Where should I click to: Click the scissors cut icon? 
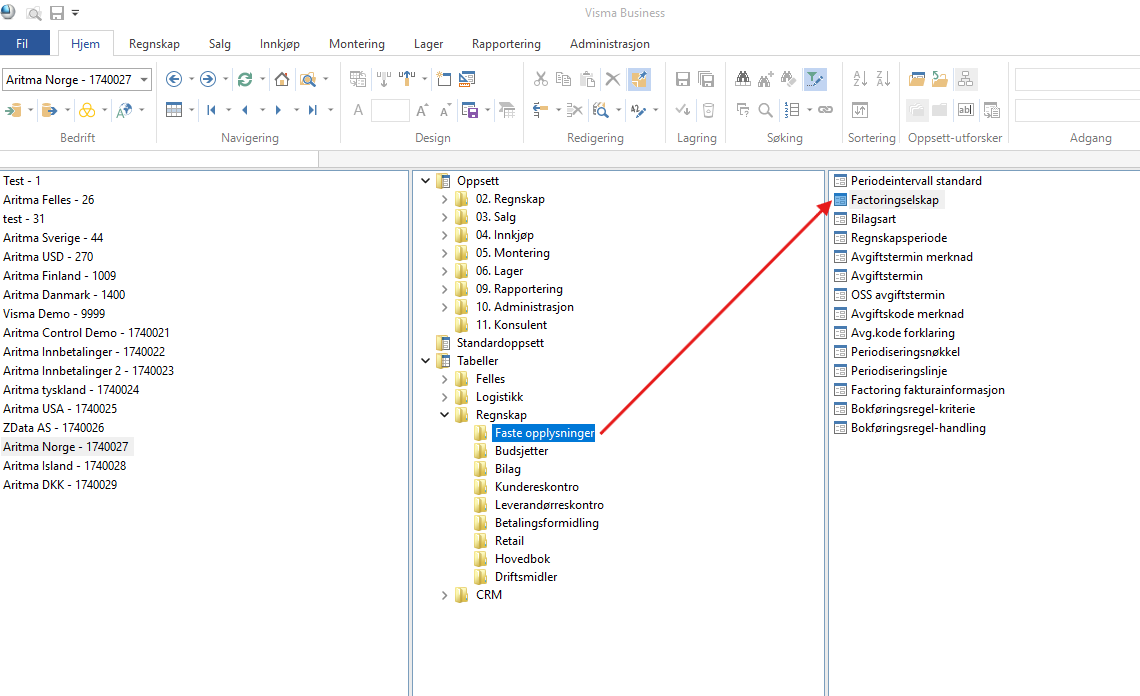point(541,79)
